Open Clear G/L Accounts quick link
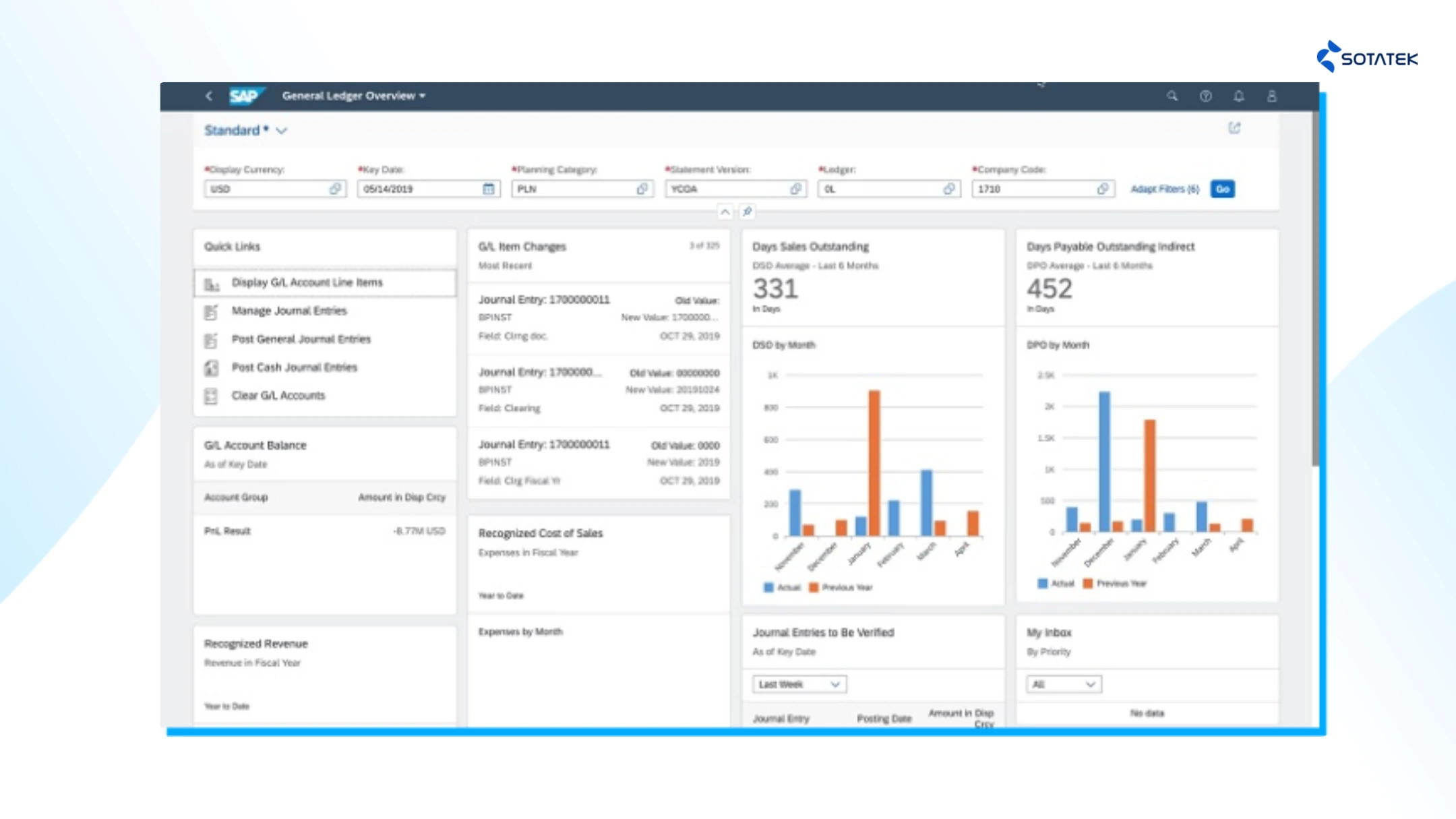This screenshot has height=819, width=1456. [278, 396]
